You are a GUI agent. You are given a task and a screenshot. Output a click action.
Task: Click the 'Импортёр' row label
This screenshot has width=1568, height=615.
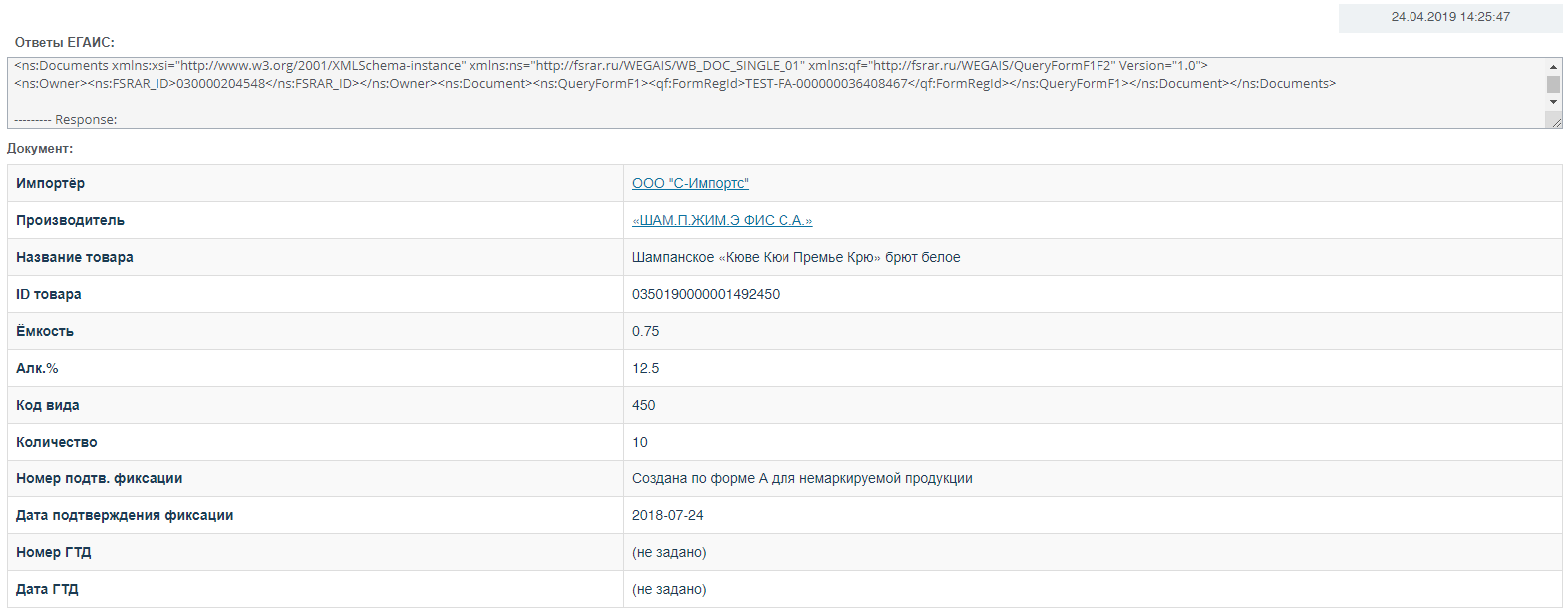(50, 183)
